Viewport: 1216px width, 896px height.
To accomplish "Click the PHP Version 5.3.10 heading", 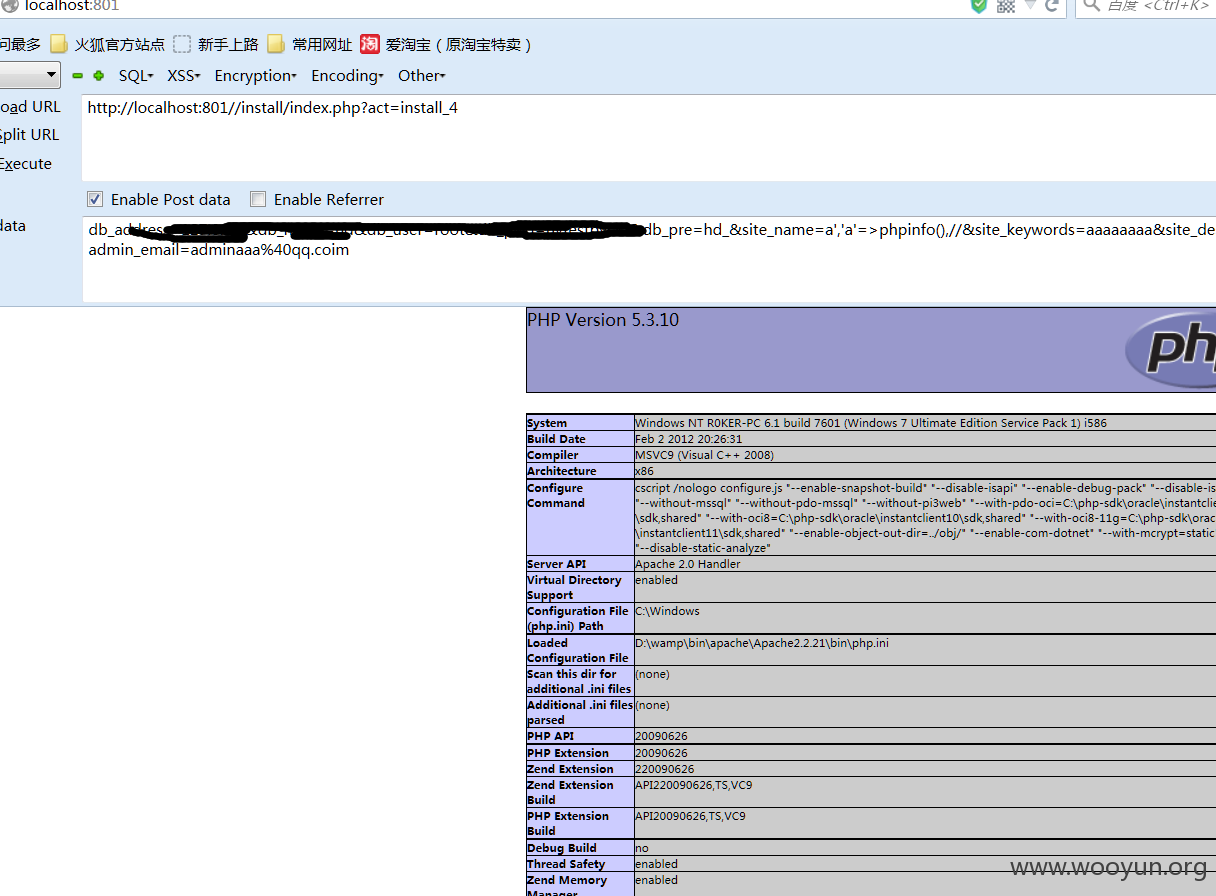I will click(x=603, y=320).
